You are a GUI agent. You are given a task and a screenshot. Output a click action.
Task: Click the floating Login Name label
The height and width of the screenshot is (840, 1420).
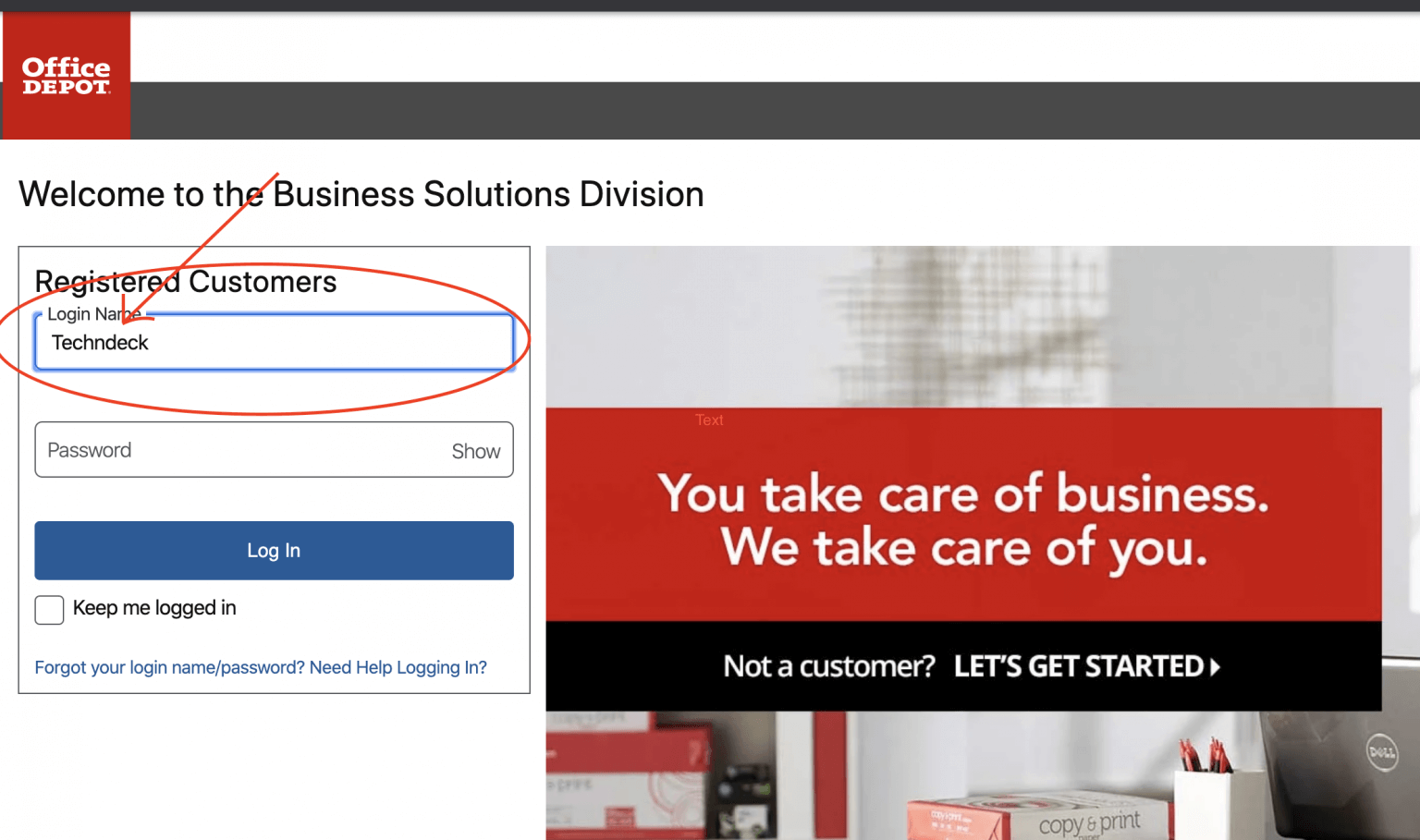[94, 314]
